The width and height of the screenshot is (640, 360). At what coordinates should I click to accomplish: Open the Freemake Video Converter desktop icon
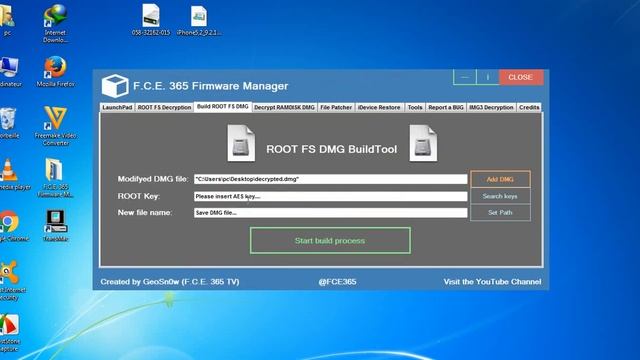click(x=56, y=126)
